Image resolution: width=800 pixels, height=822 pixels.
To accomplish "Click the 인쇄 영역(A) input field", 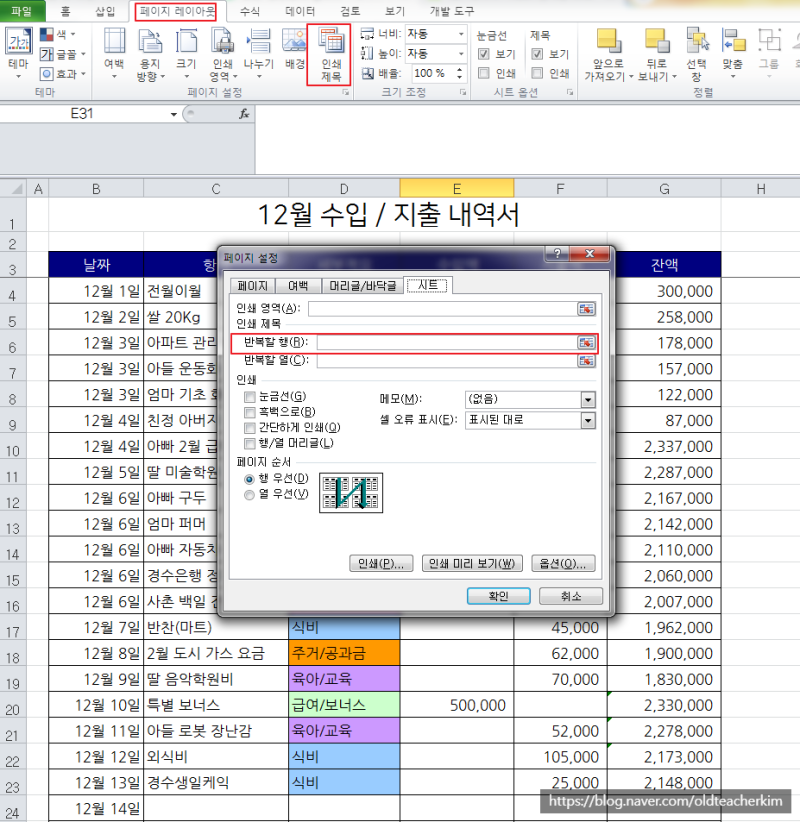I will point(442,309).
